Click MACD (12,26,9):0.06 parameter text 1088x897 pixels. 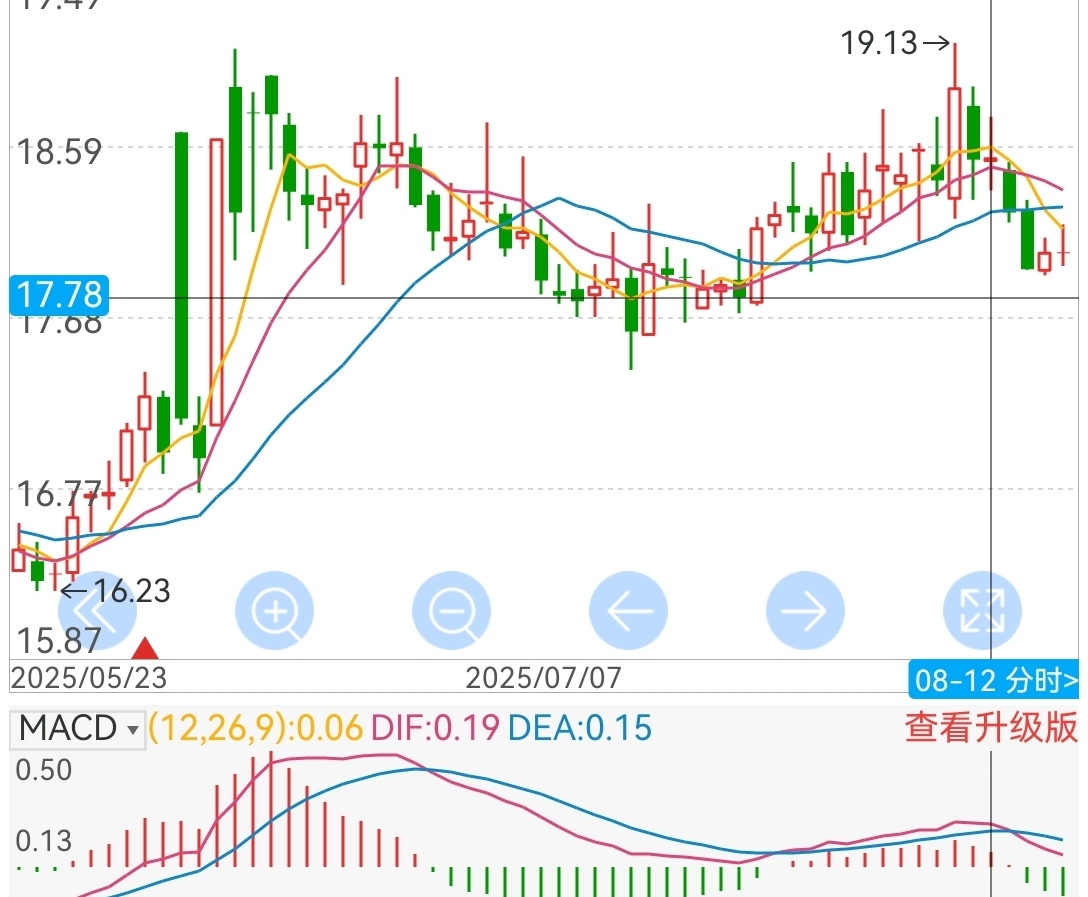coord(255,728)
